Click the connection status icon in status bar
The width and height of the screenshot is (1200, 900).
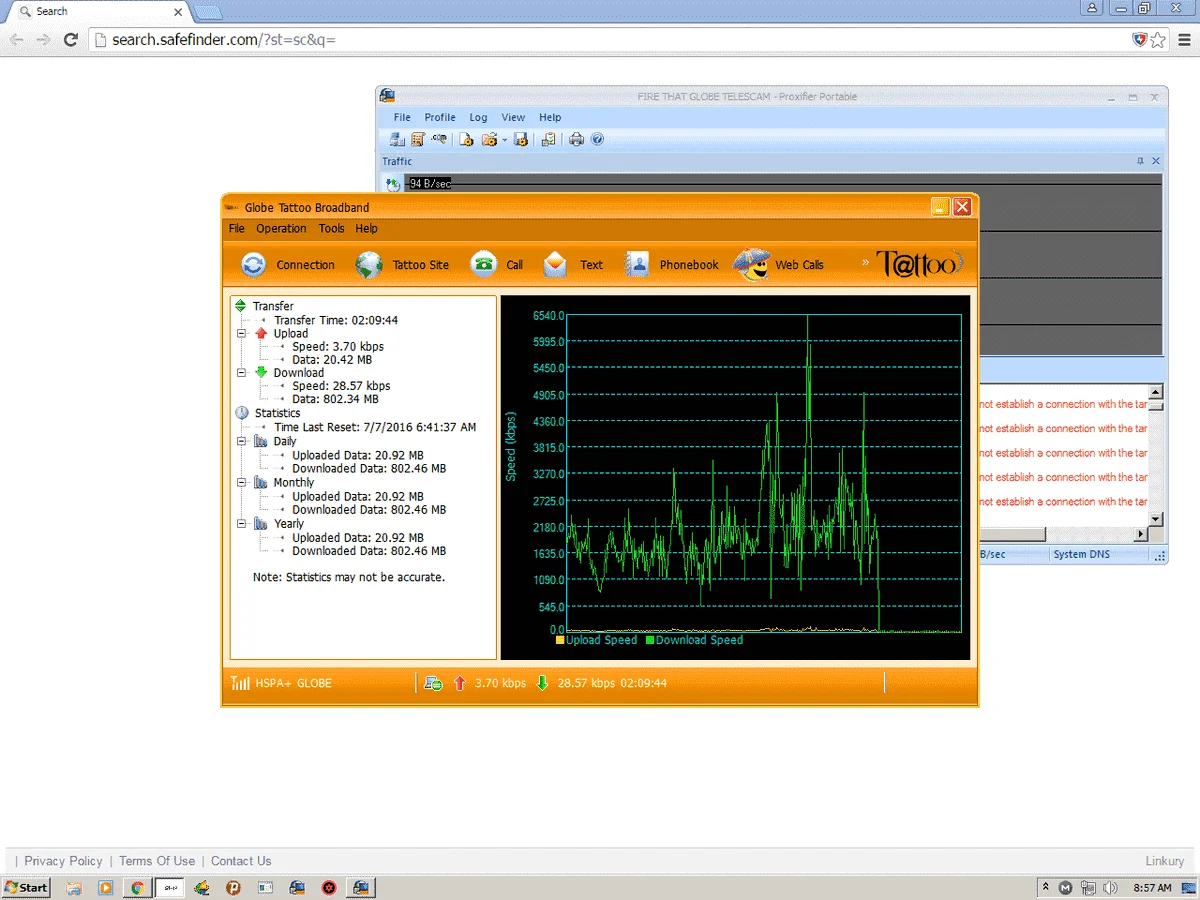(x=433, y=683)
